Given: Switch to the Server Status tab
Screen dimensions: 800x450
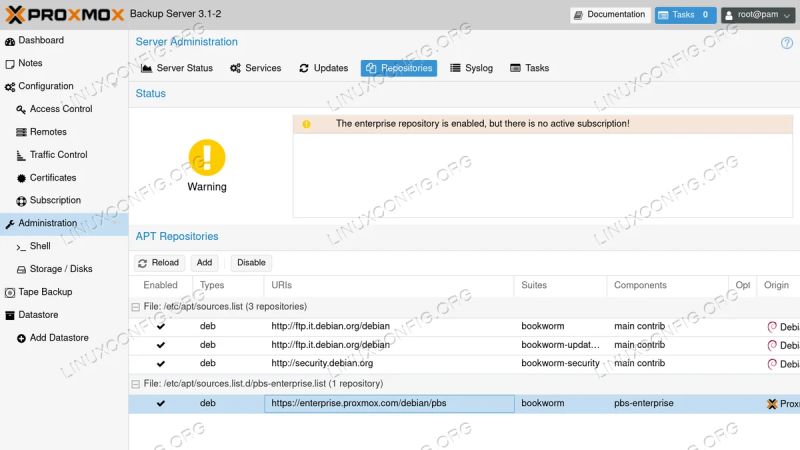Looking at the screenshot, I should click(x=177, y=68).
